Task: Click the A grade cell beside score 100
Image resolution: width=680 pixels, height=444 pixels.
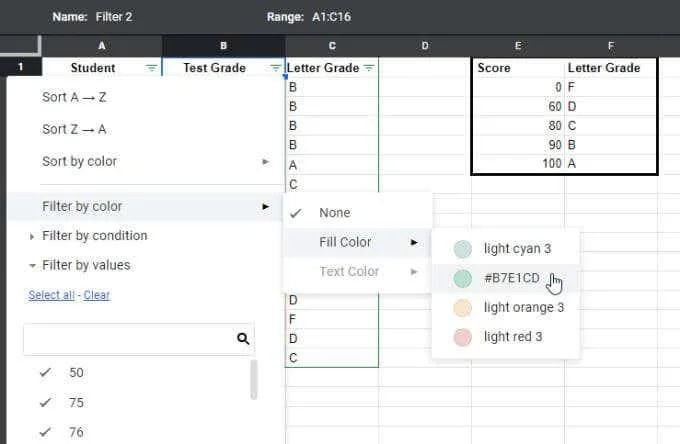Action: click(x=611, y=163)
